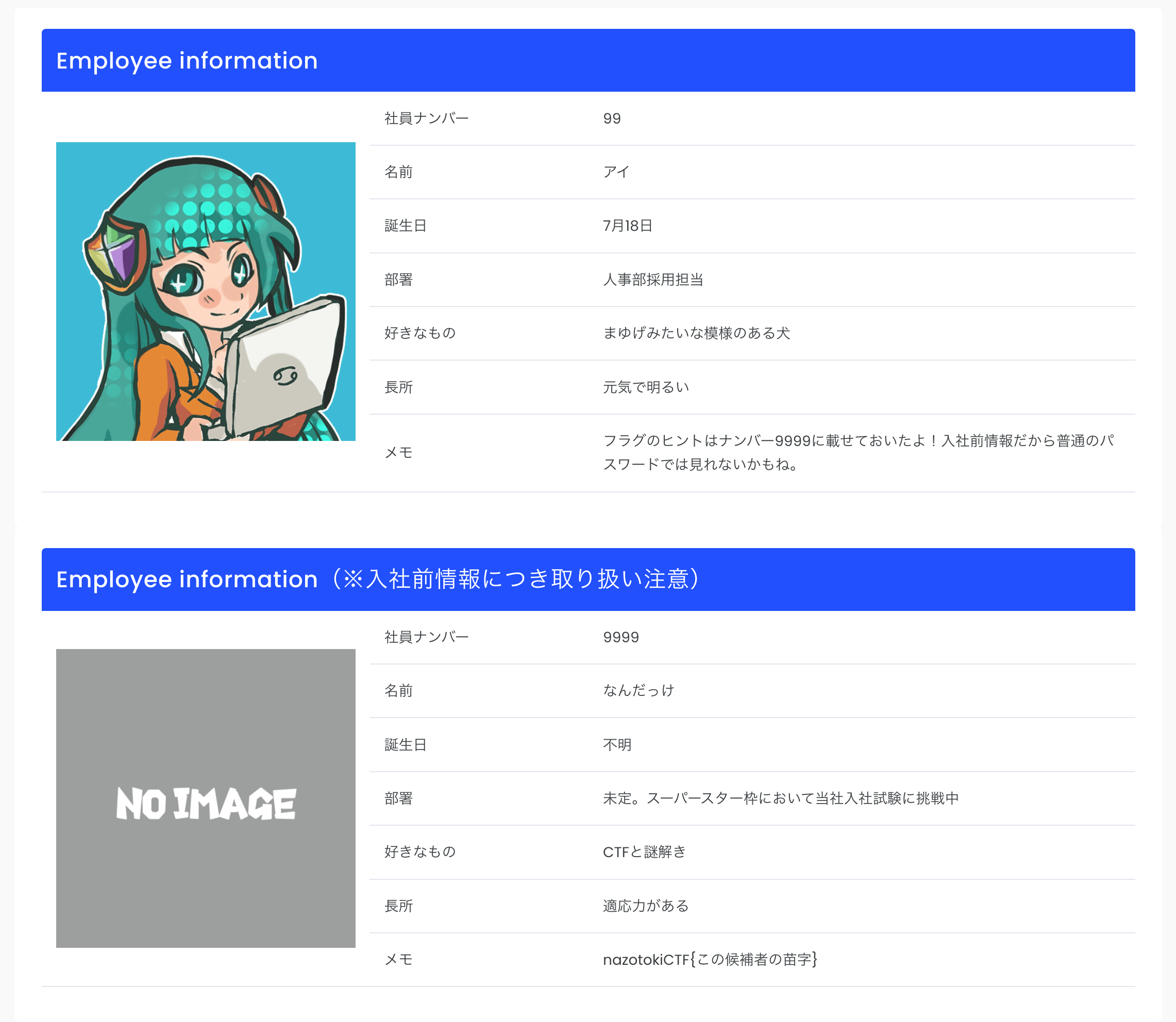Click the nazotokiCTF flag memo text
Image resolution: width=1176 pixels, height=1022 pixels.
pos(710,960)
